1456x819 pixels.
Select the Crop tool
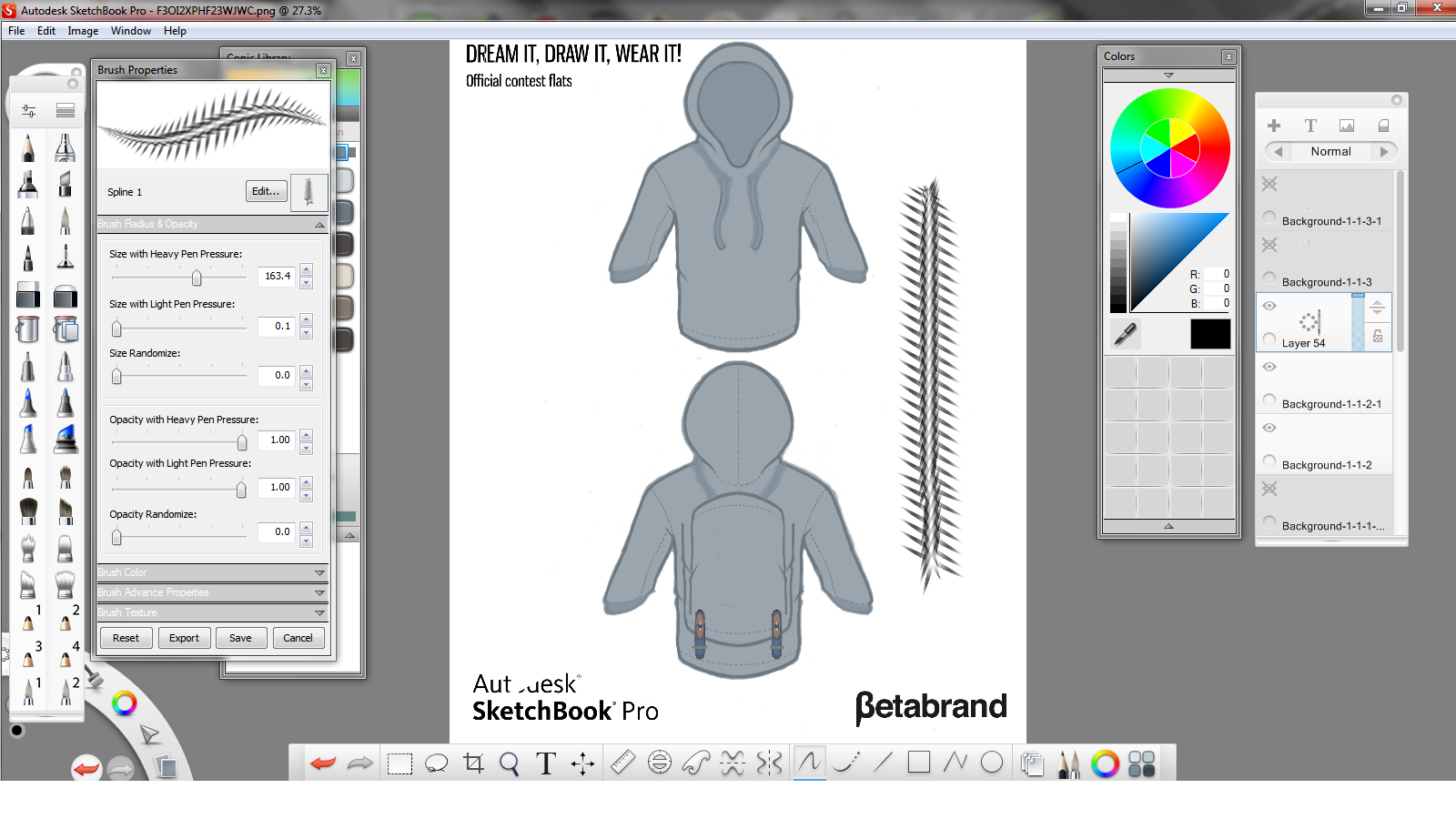pos(473,763)
